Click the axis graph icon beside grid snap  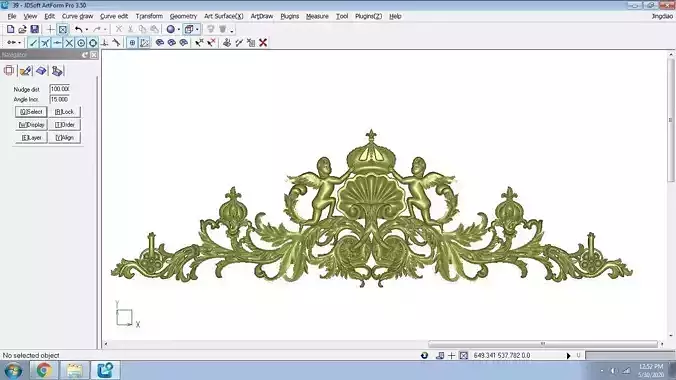pos(144,43)
